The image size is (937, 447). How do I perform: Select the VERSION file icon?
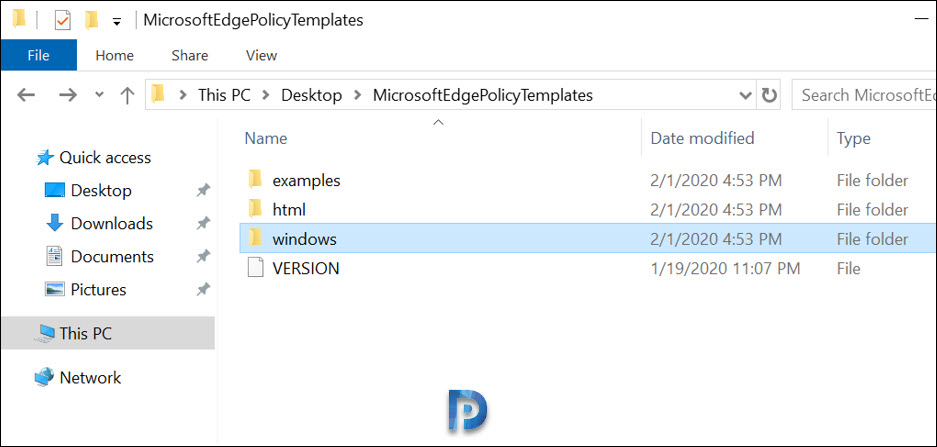(255, 268)
